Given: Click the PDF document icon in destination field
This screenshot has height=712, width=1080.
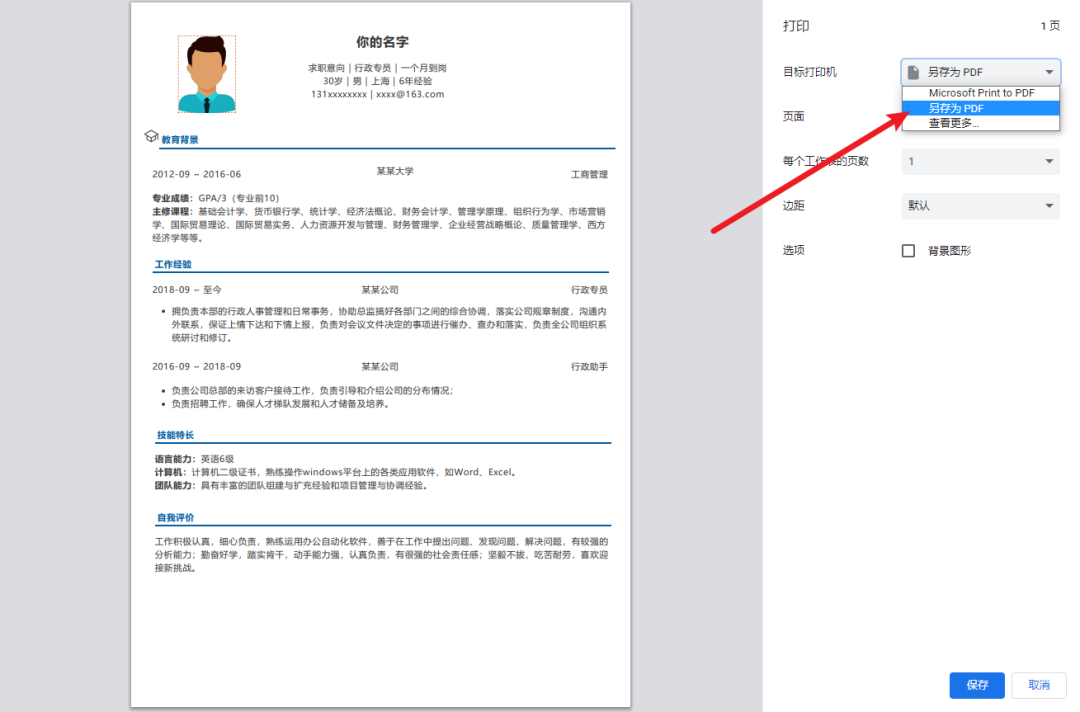Looking at the screenshot, I should point(913,72).
